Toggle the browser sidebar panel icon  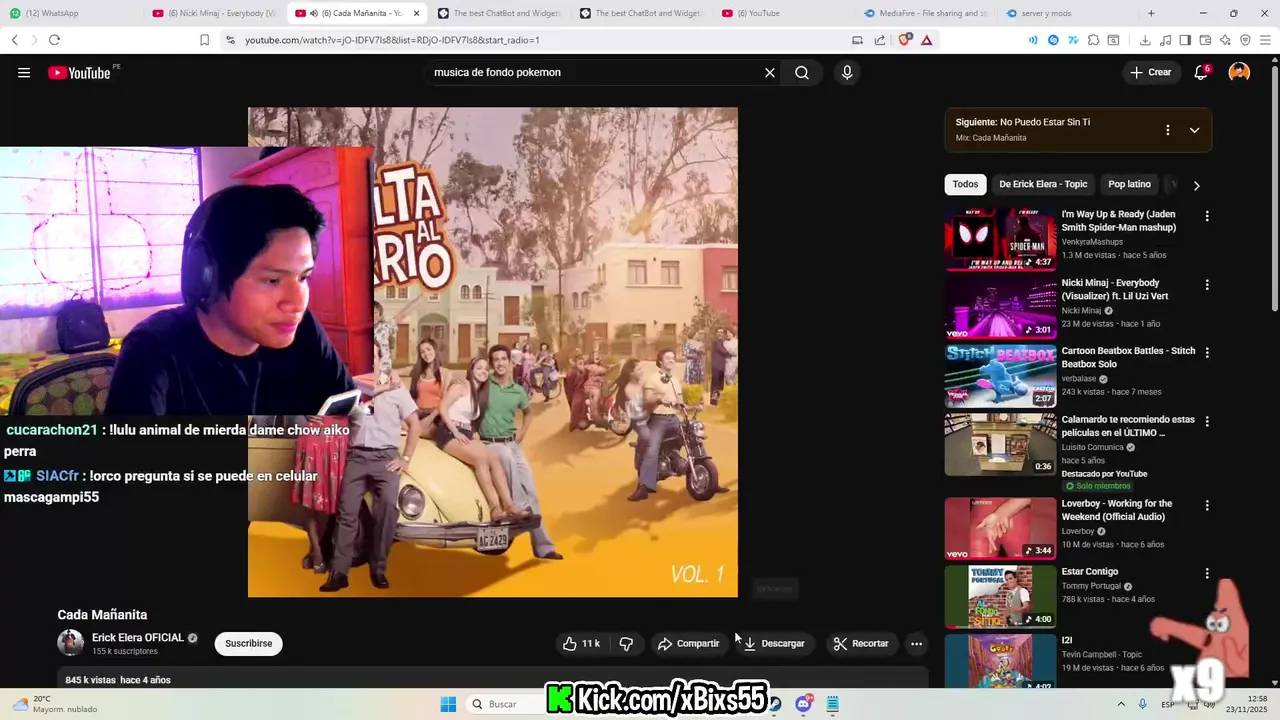[1185, 40]
